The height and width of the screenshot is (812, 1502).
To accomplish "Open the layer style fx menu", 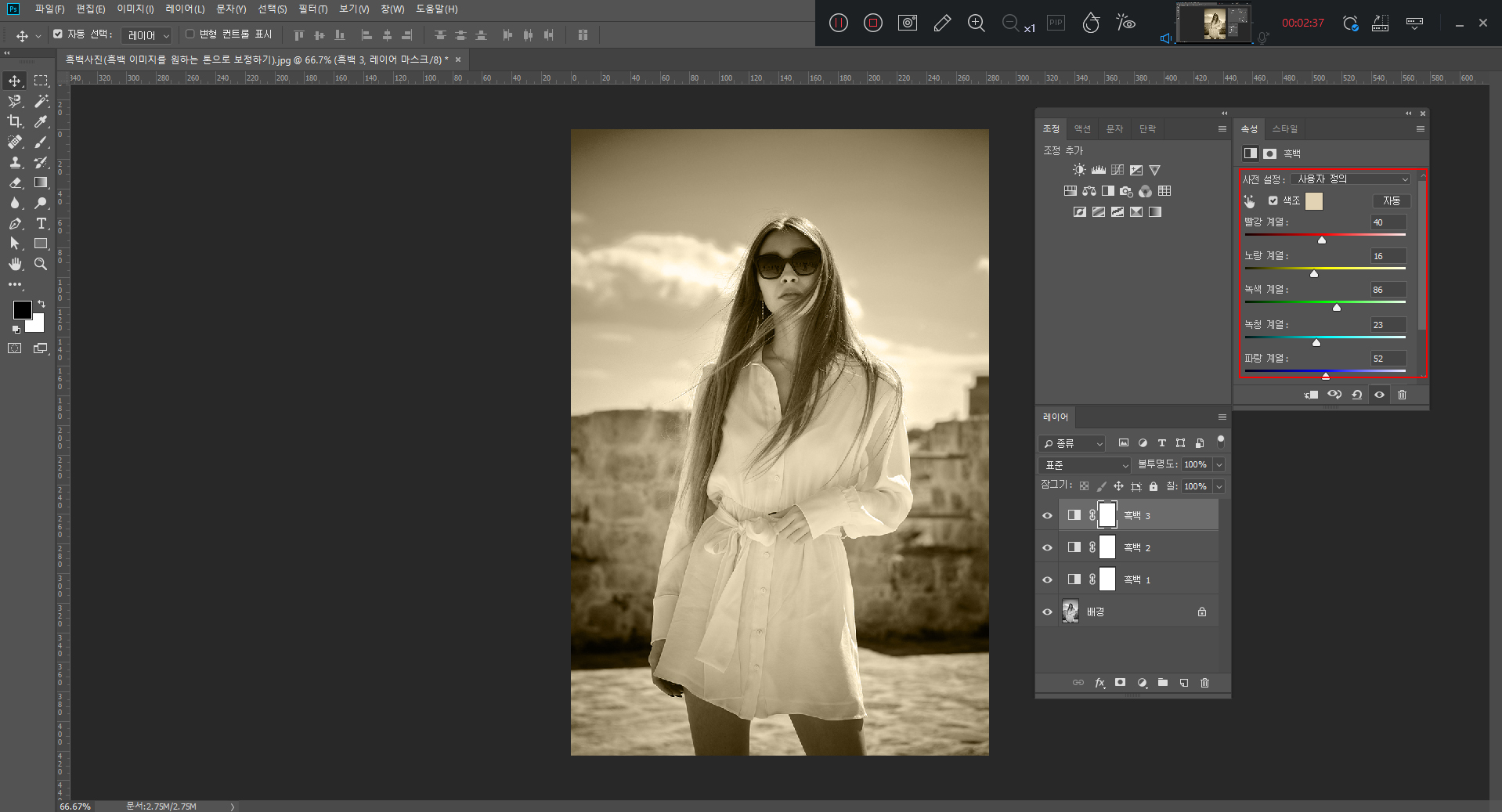I will click(1099, 683).
